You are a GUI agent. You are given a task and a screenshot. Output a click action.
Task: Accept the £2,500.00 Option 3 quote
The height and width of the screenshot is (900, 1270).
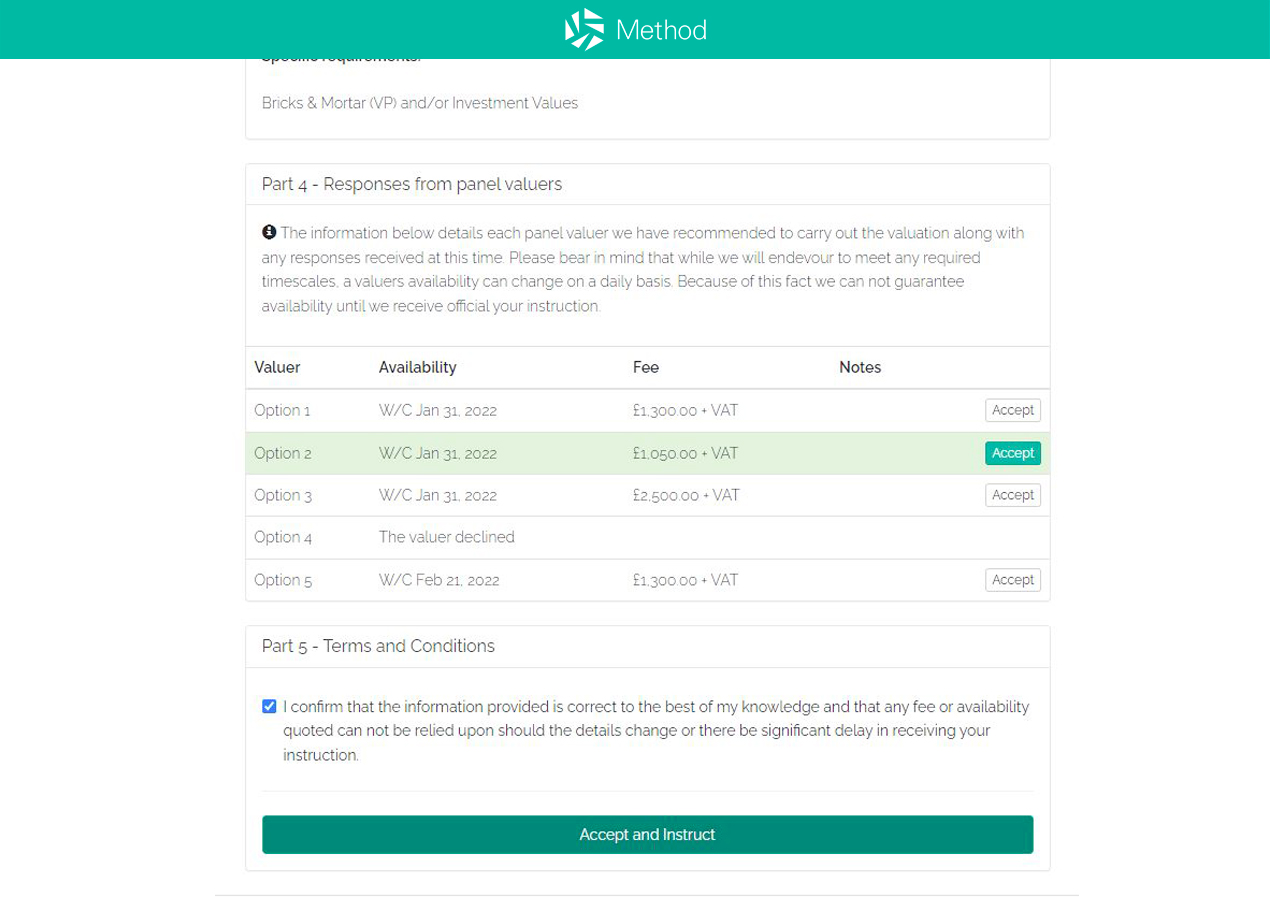coord(1012,495)
